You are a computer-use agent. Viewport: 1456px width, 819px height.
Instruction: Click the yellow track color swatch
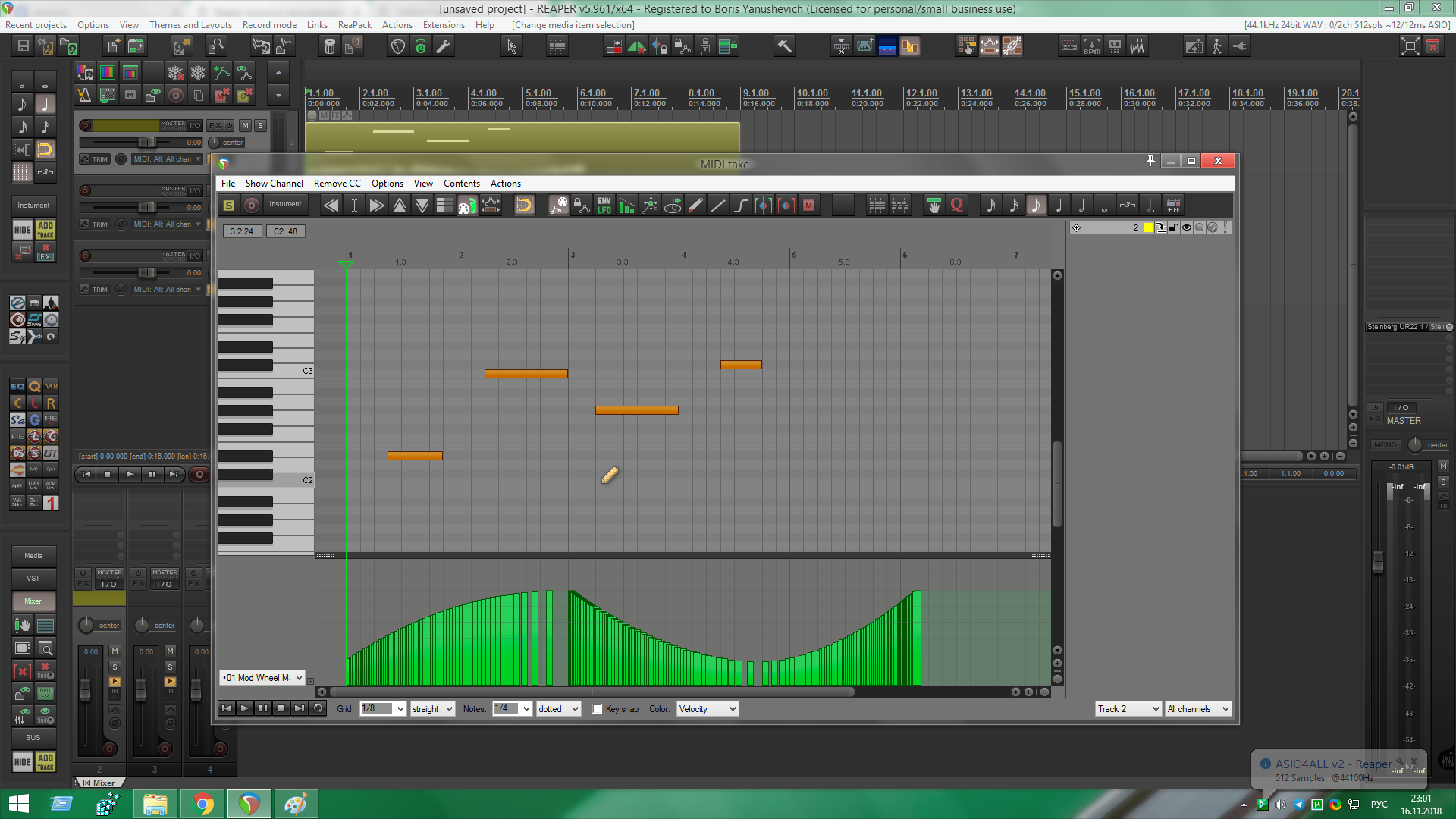click(1148, 227)
